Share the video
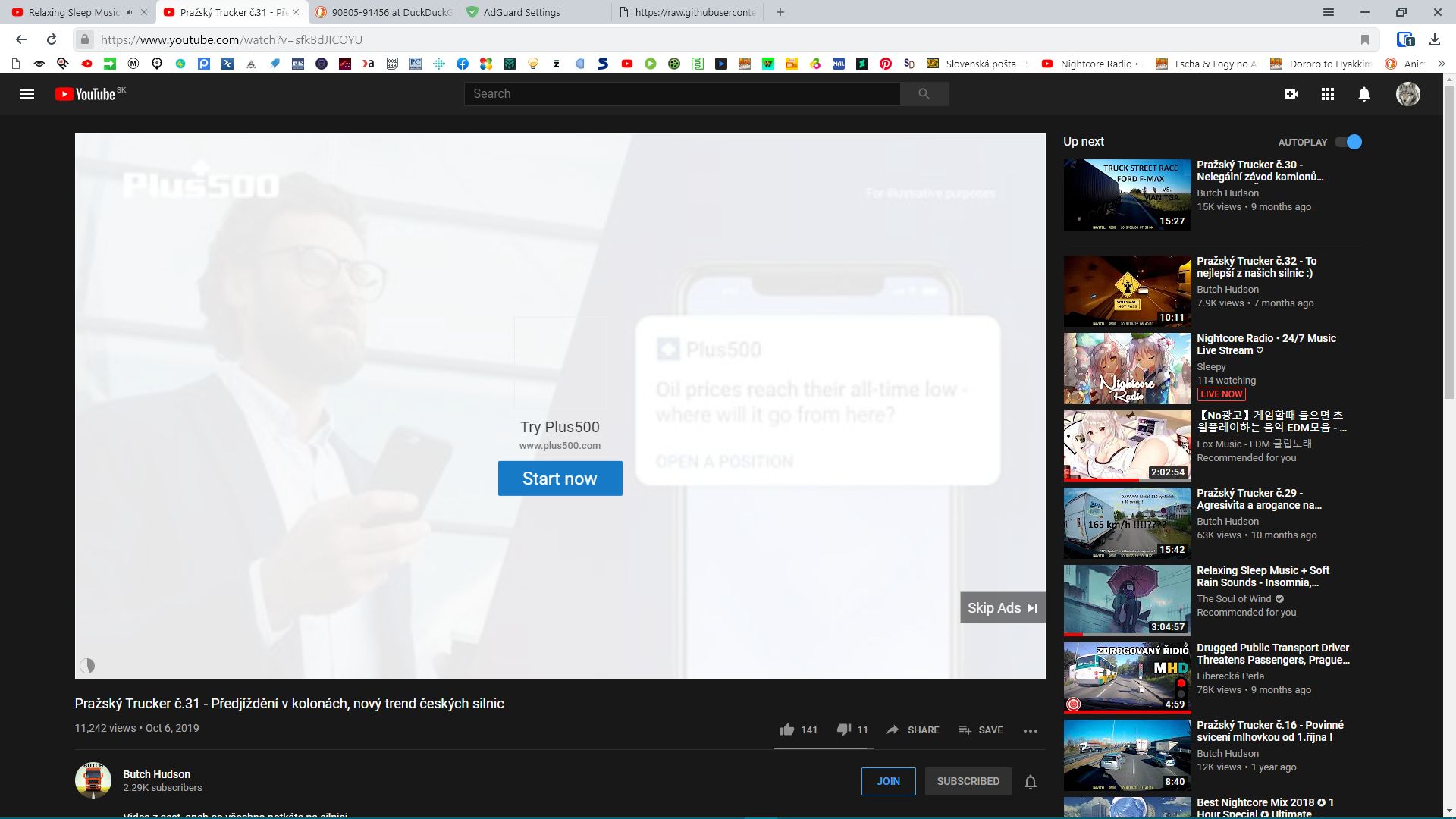The image size is (1456, 819). 912,730
